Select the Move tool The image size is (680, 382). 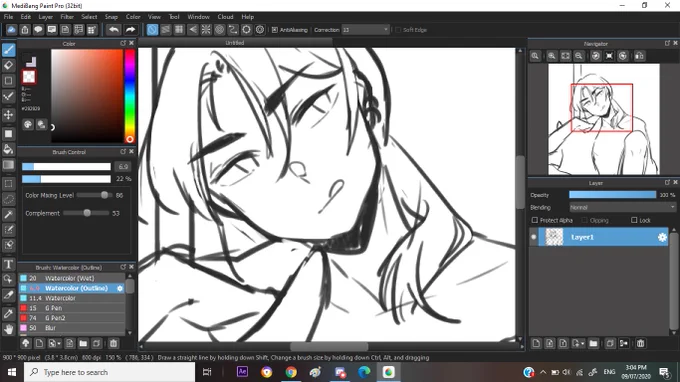pos(9,115)
